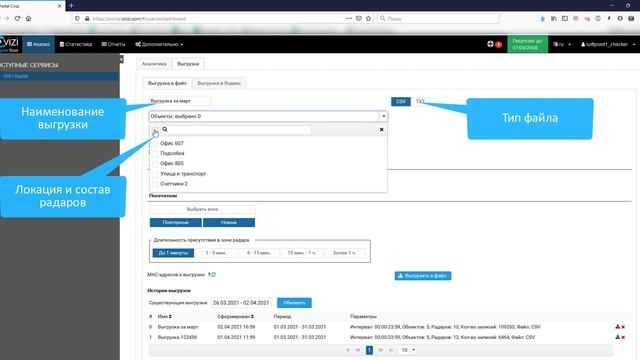Open the softpoint1_checker user menu

point(608,44)
